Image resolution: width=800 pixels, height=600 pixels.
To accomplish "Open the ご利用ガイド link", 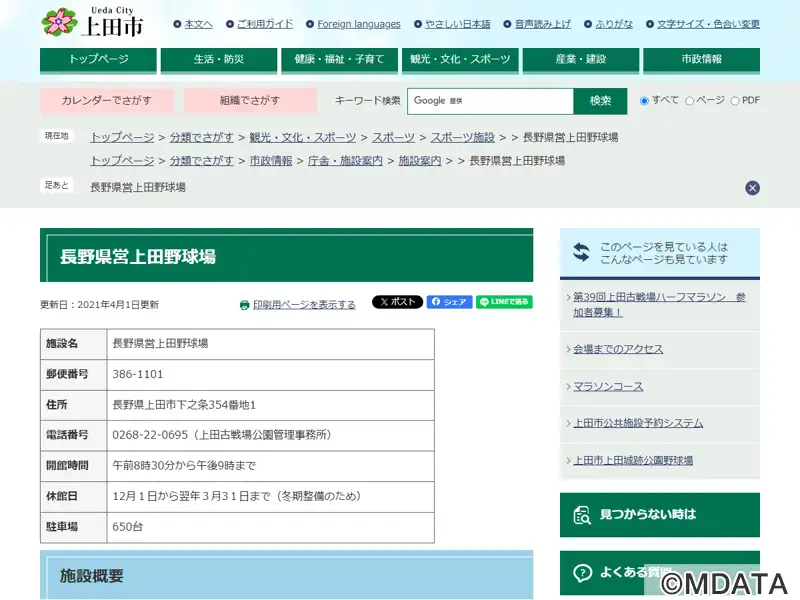I will click(x=265, y=24).
